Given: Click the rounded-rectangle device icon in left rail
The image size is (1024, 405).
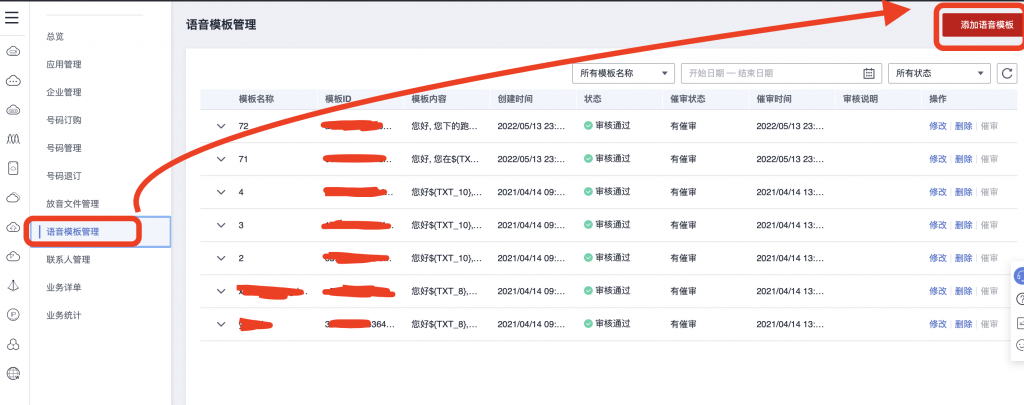Looking at the screenshot, I should click(x=12, y=169).
